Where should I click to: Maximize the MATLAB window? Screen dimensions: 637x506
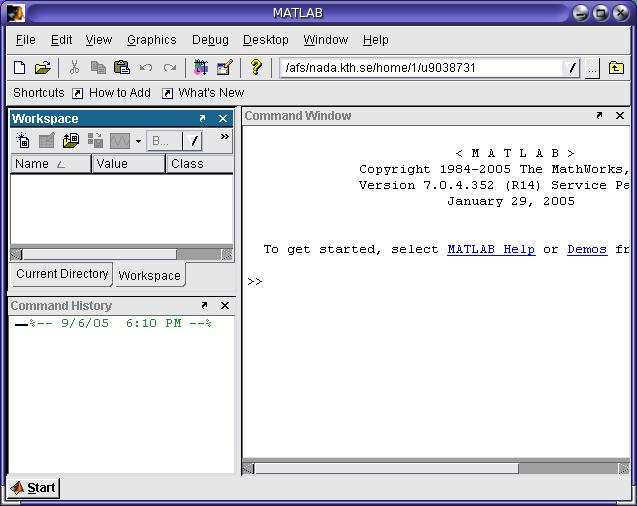click(601, 13)
